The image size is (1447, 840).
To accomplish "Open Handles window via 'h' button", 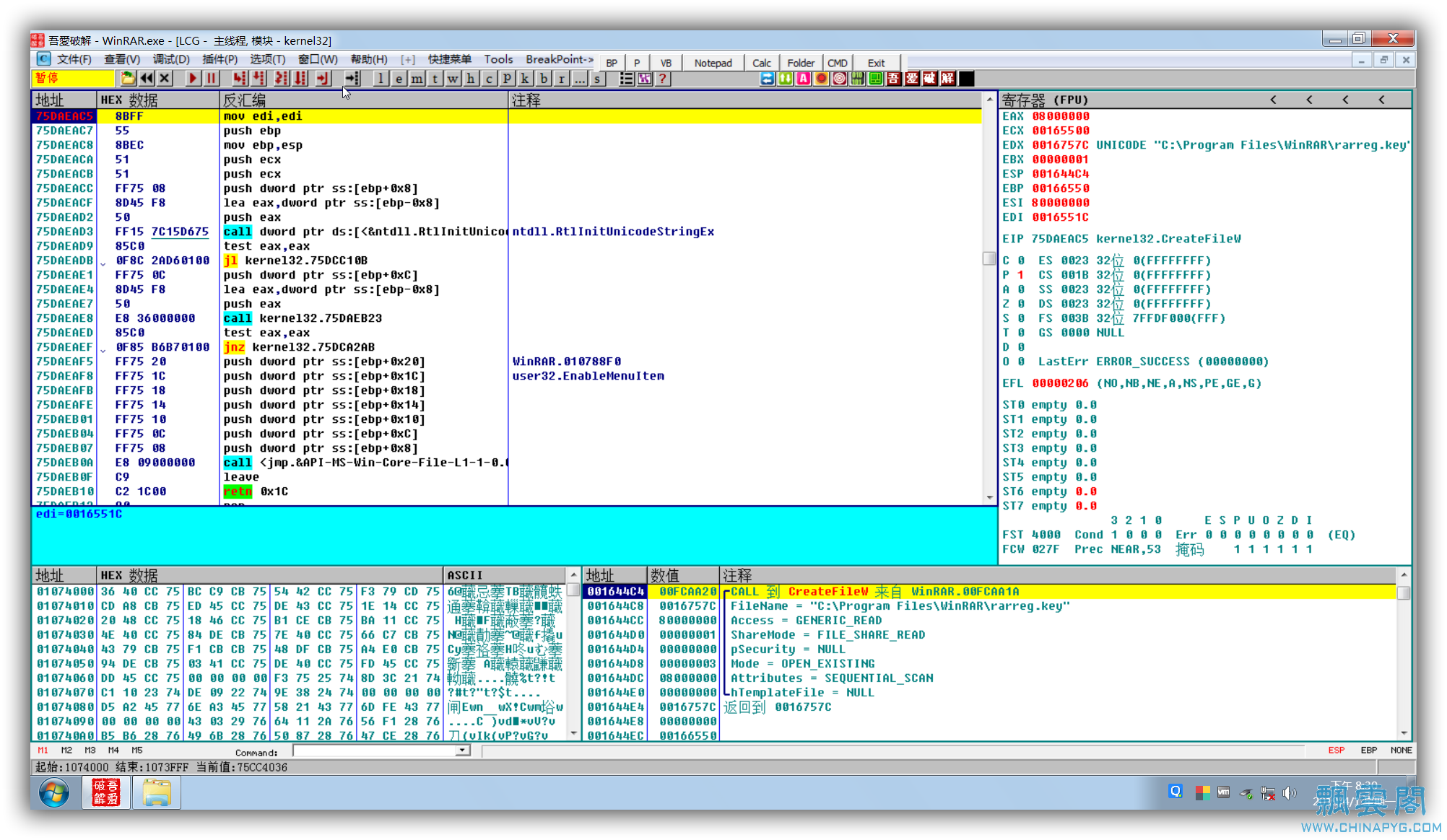I will coord(471,79).
